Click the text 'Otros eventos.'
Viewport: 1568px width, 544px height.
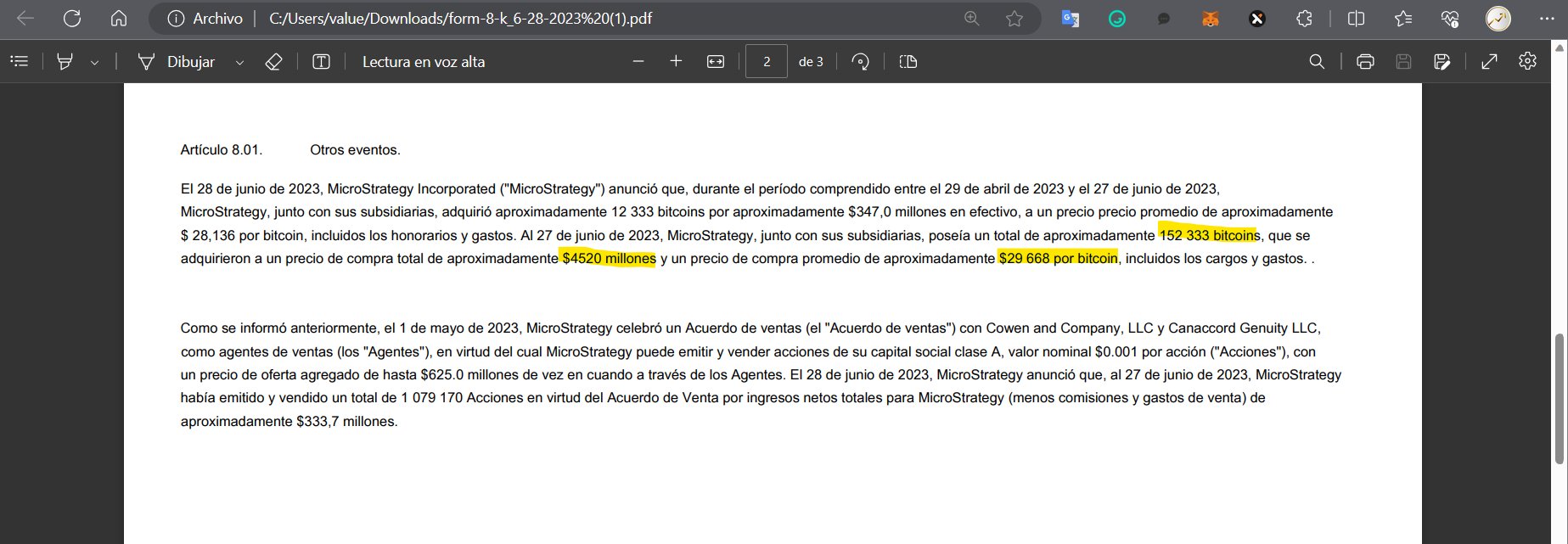355,149
